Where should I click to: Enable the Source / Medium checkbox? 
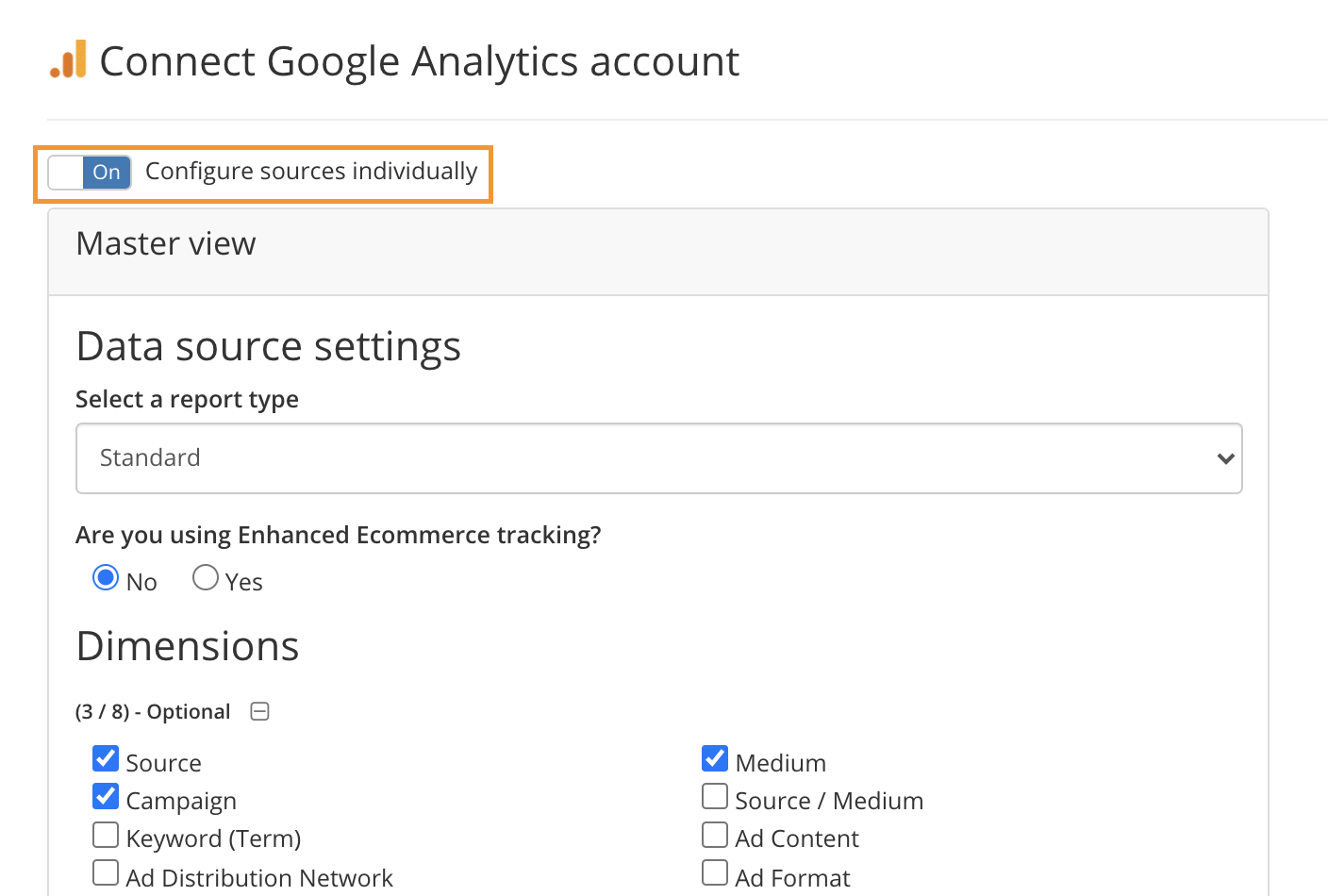pos(715,796)
